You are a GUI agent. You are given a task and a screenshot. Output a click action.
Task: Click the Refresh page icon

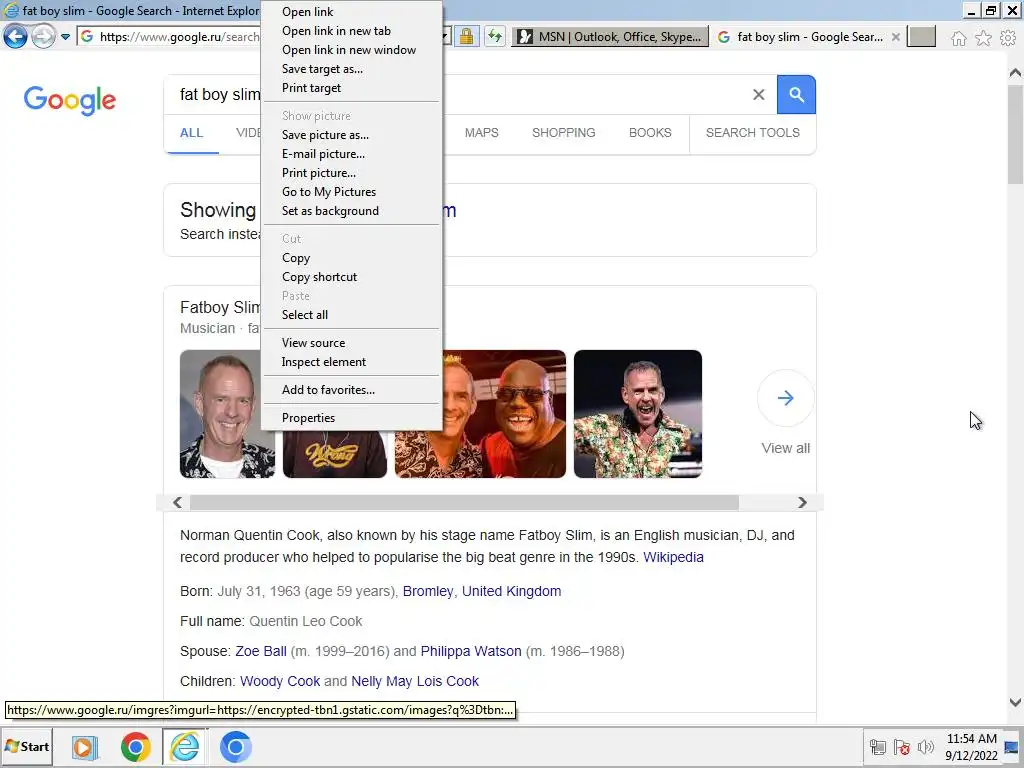point(495,37)
